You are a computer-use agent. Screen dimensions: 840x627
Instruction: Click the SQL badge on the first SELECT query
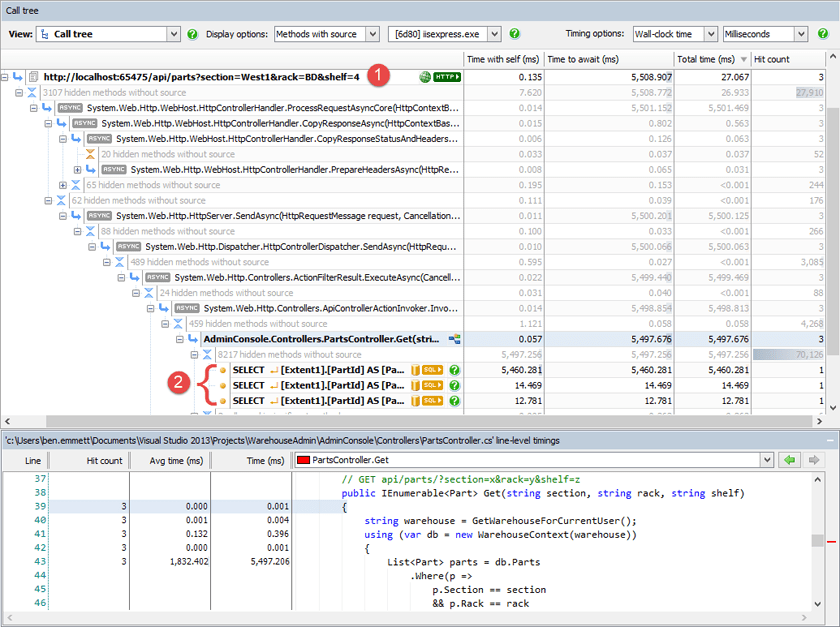432,370
